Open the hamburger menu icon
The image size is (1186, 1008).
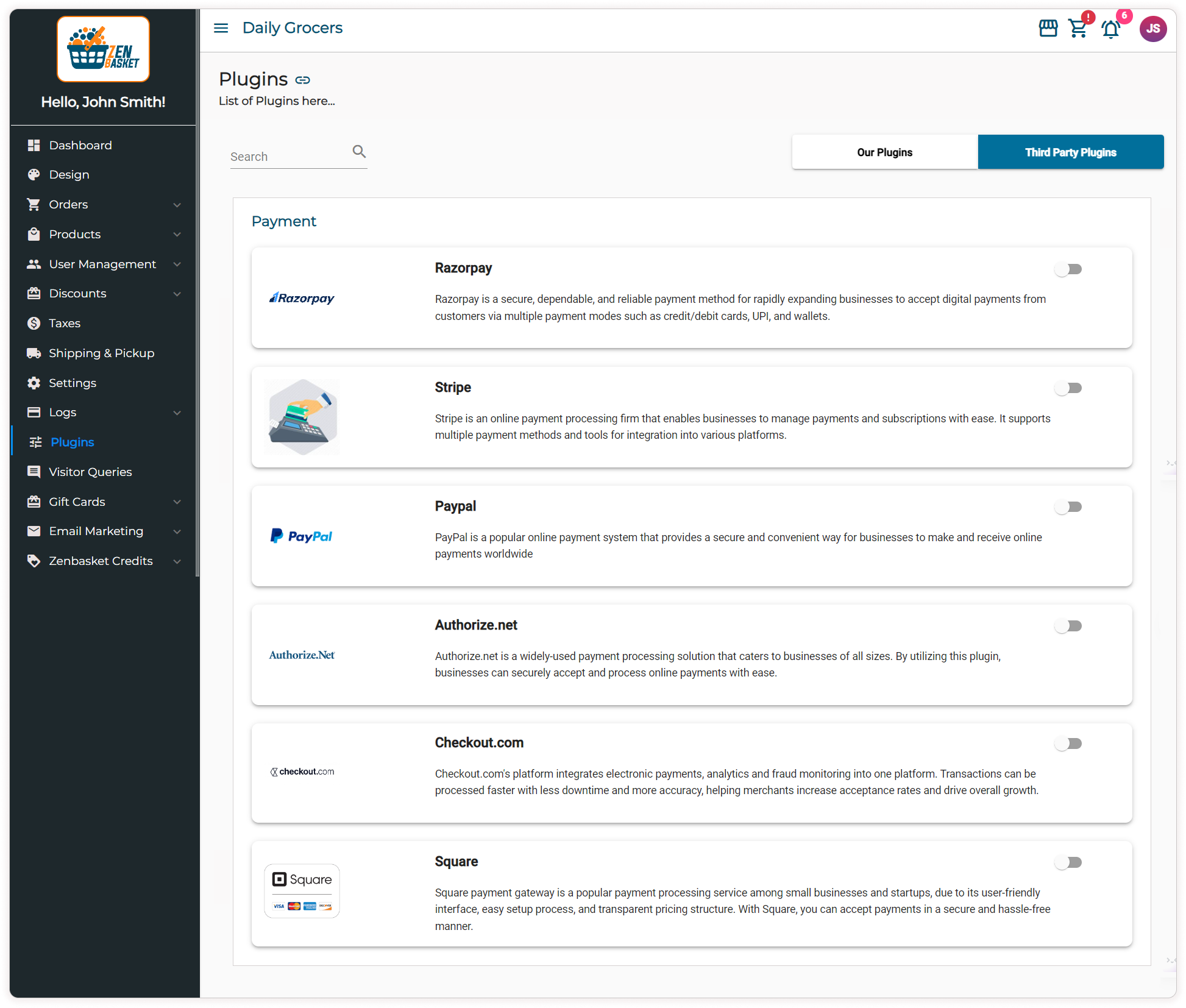[x=221, y=28]
